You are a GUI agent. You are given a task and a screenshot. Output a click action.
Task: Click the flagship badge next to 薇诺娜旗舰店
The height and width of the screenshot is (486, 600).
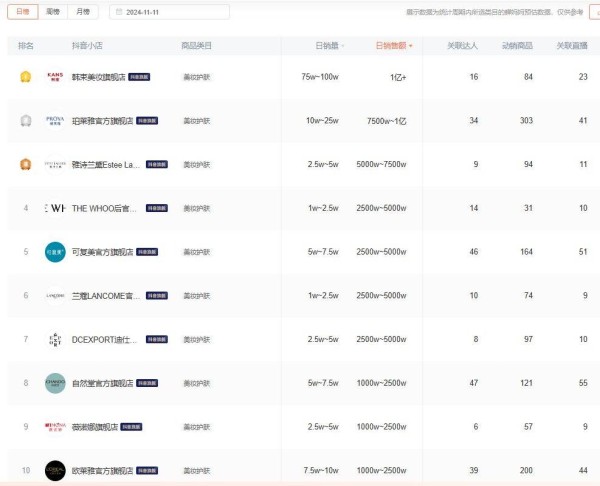[131, 427]
